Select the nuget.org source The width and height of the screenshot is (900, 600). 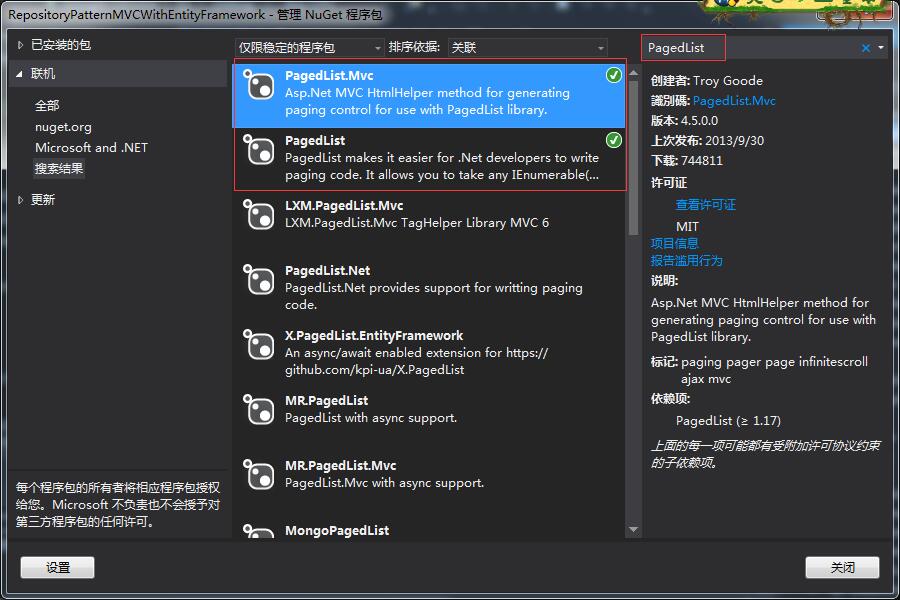[x=63, y=127]
